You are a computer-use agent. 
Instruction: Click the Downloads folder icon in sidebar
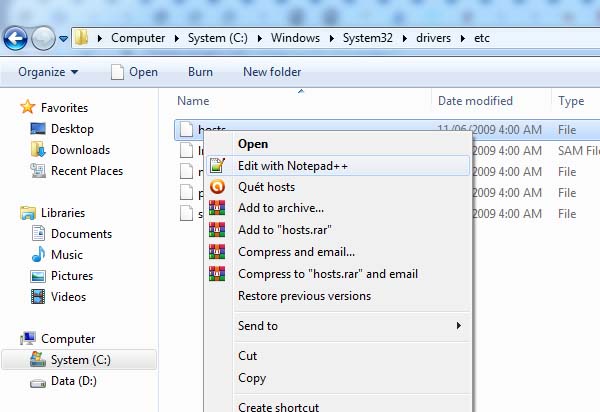tap(38, 150)
